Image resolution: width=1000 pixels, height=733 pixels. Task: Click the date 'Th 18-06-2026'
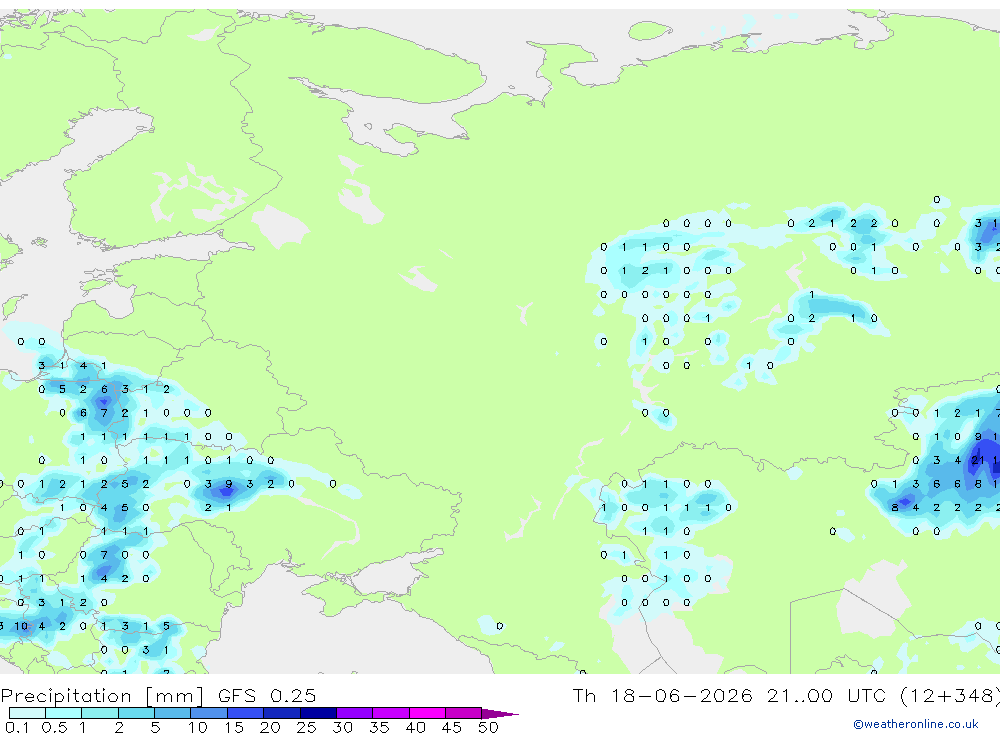pos(663,695)
